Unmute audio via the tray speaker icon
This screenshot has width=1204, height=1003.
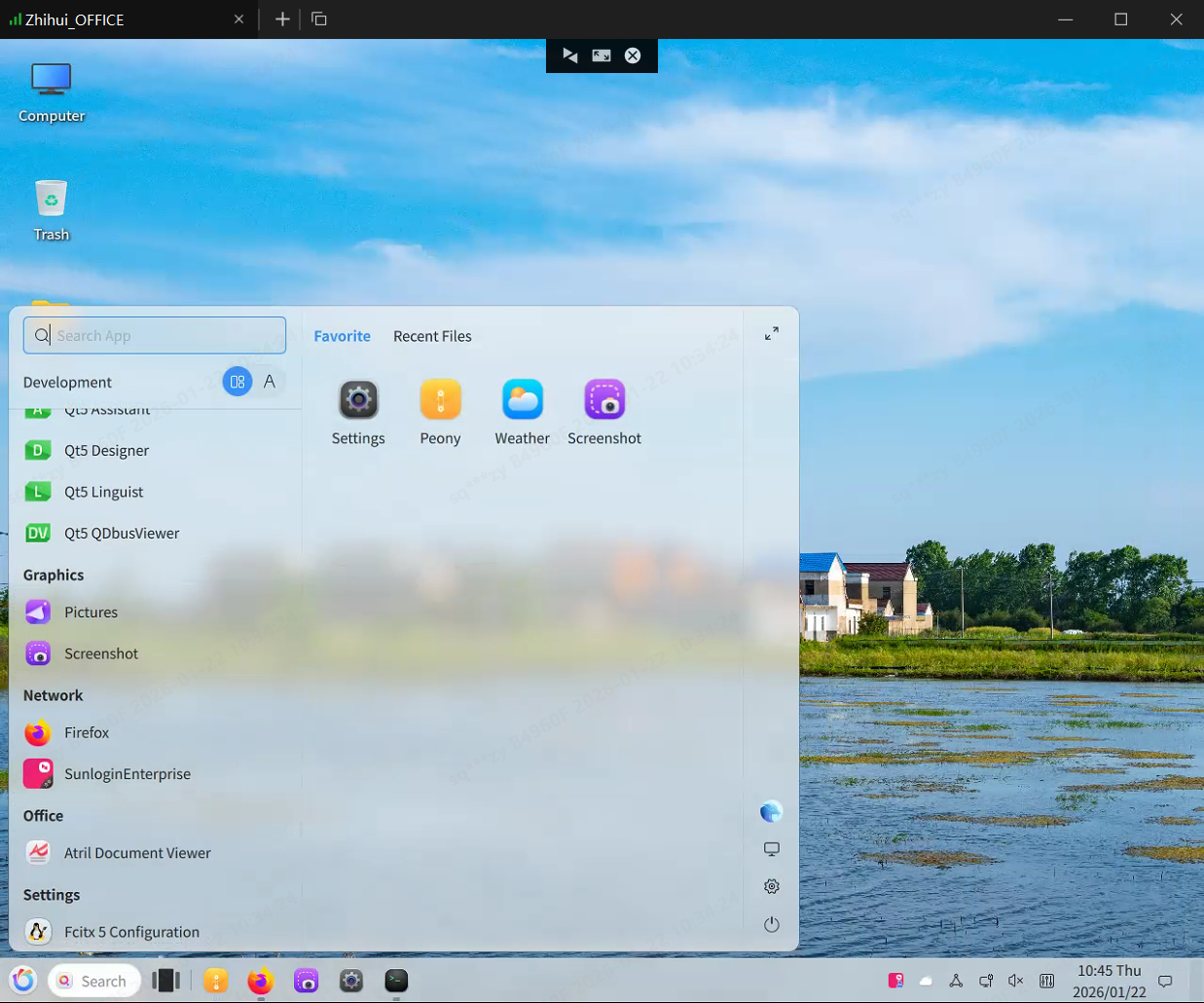pyautogui.click(x=1015, y=981)
